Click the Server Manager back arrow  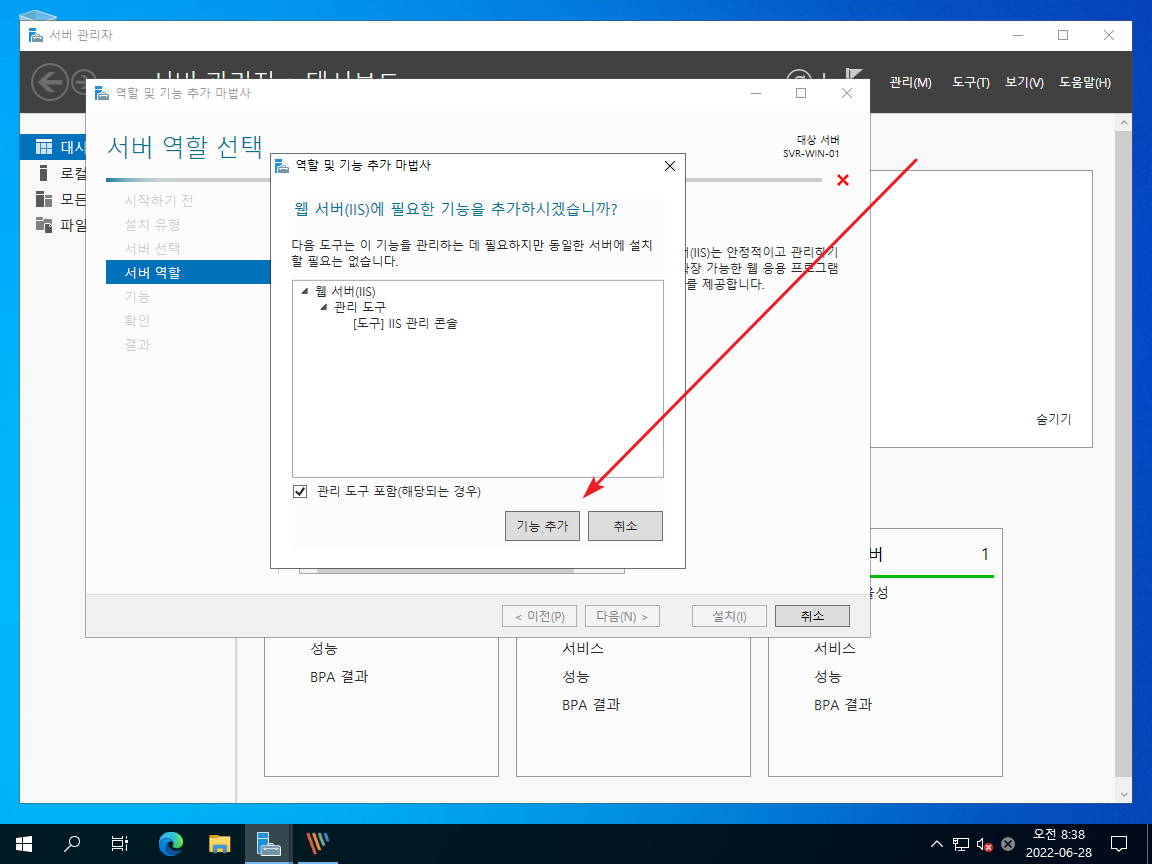(50, 82)
